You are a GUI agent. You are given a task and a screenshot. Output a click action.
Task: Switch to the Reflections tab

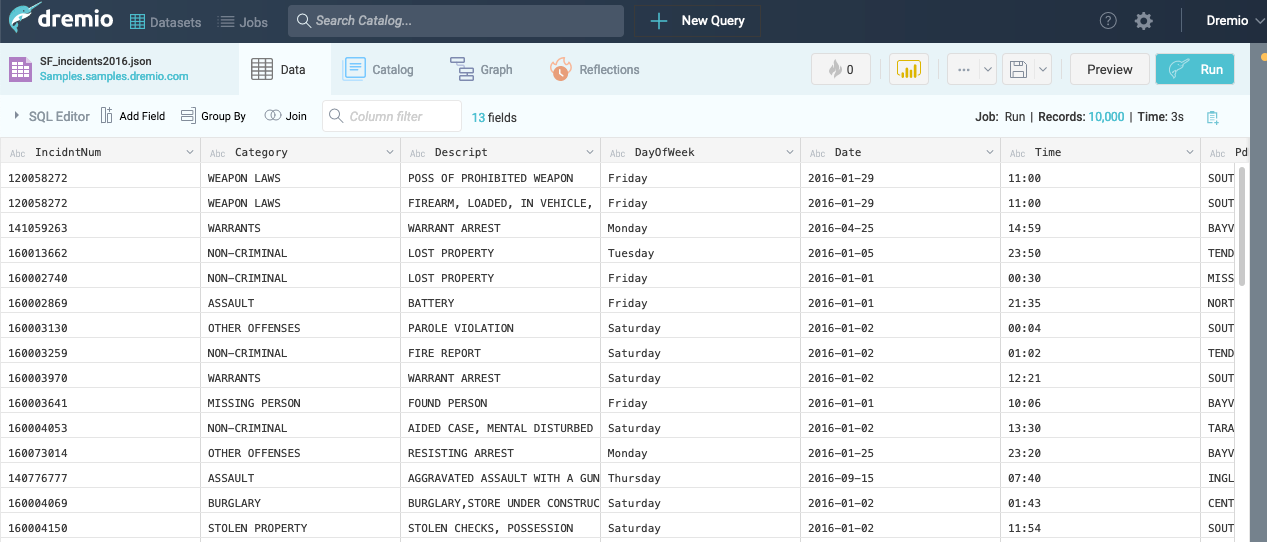pyautogui.click(x=594, y=69)
